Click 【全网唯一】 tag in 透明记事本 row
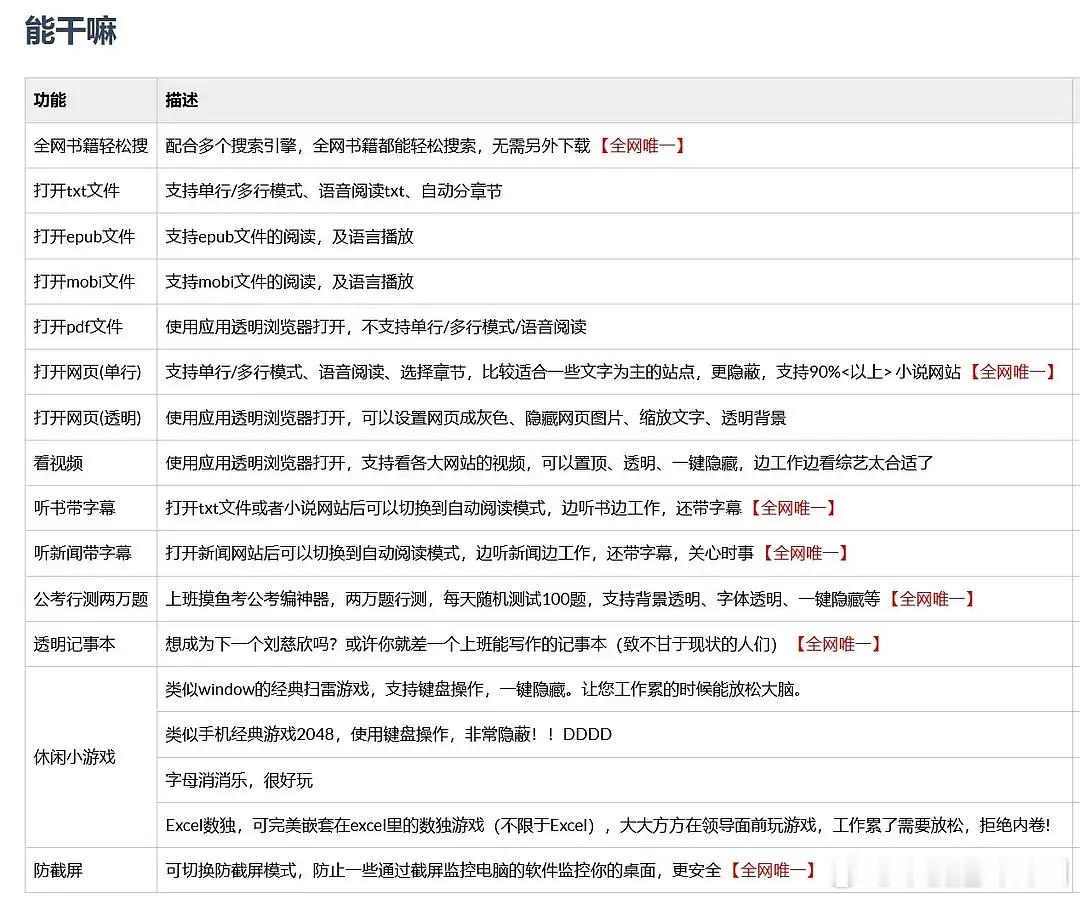 pos(840,644)
